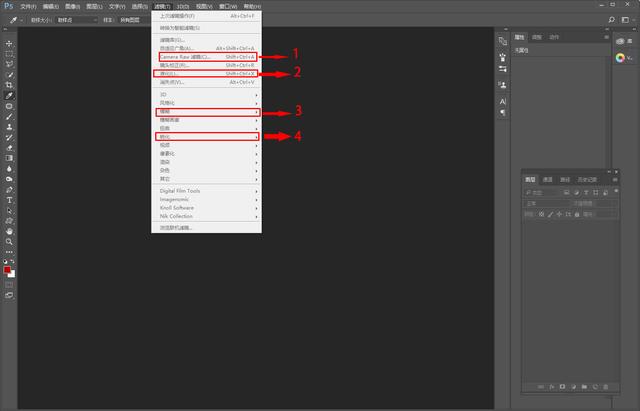Select the Rectangular Marquee tool
Screen dimensions: 640x411
coord(9,54)
